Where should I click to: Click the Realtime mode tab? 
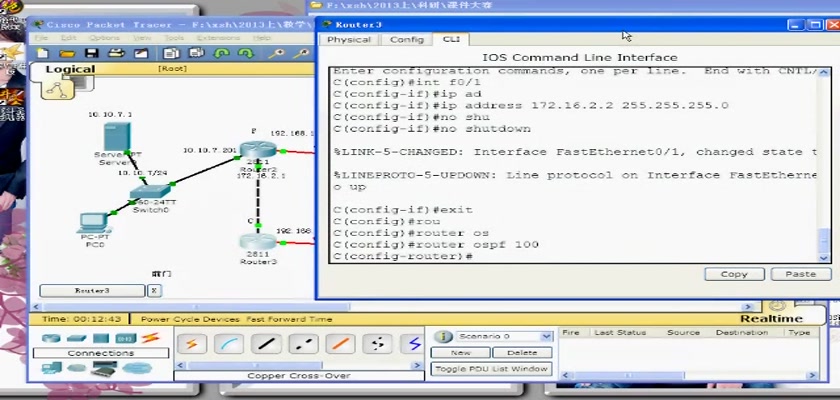tap(771, 319)
